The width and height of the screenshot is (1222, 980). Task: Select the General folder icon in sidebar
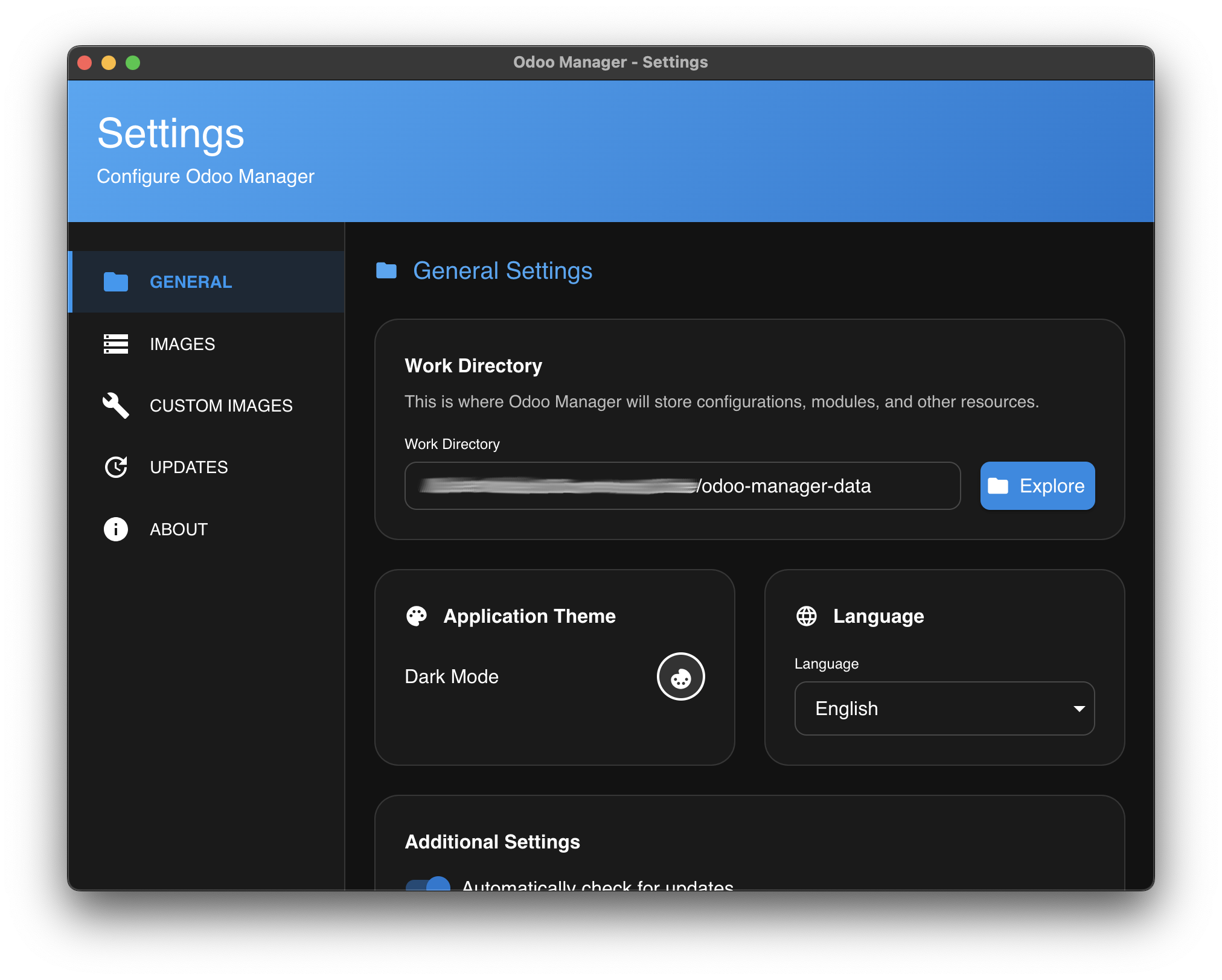(116, 281)
